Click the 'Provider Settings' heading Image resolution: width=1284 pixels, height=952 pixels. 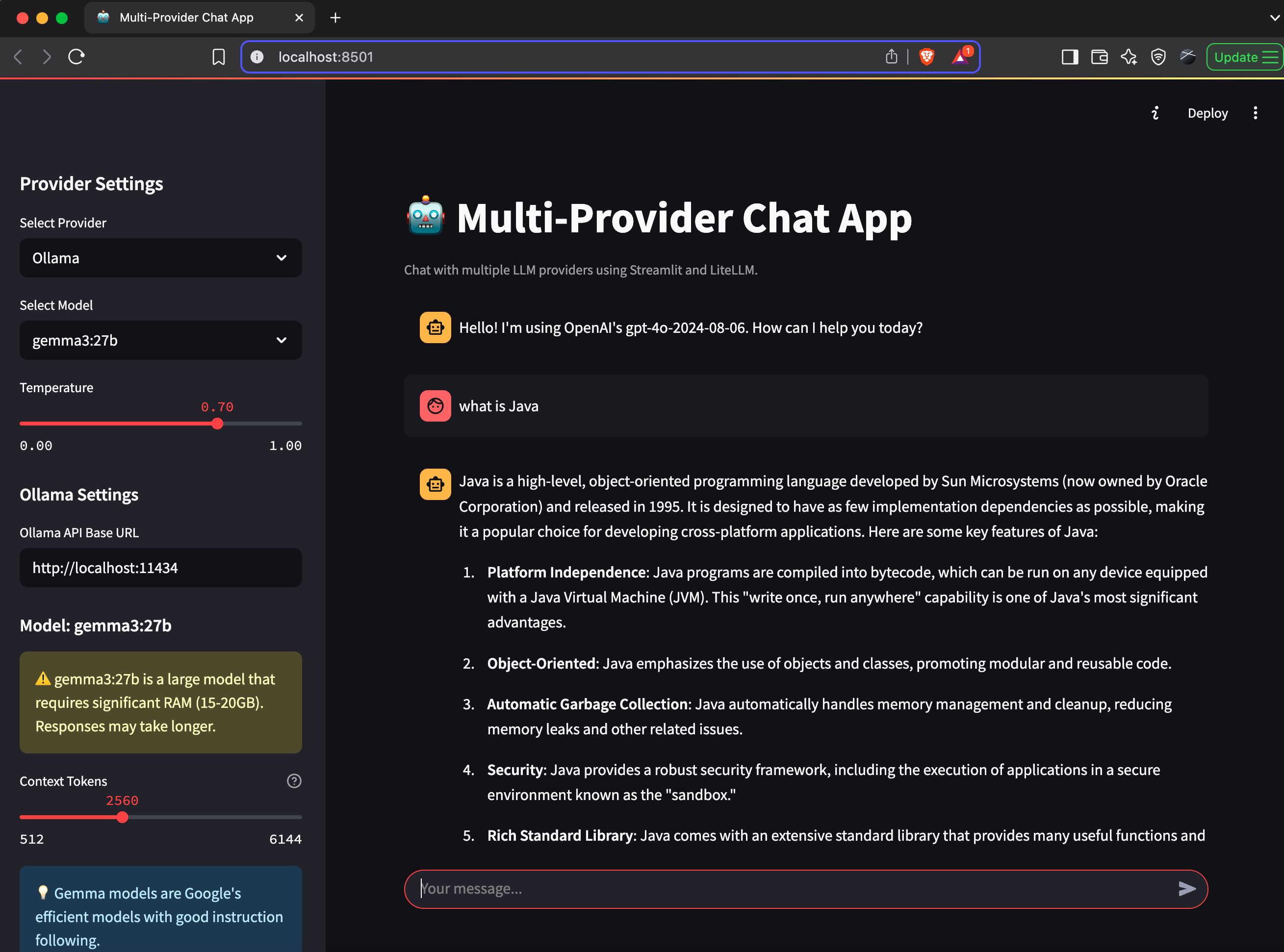click(91, 184)
